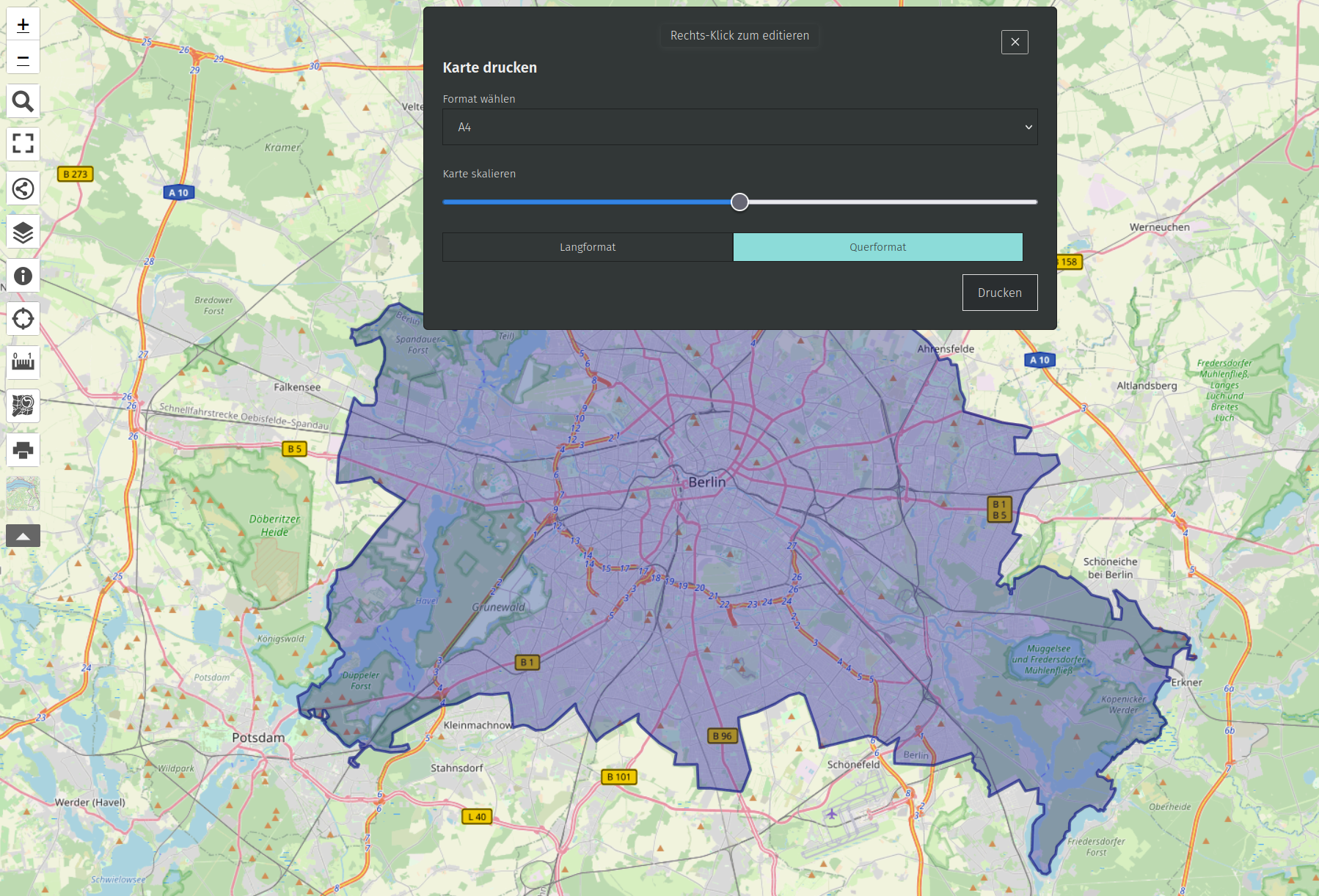Open the Format wählen dropdown
The width and height of the screenshot is (1319, 896).
(x=739, y=127)
